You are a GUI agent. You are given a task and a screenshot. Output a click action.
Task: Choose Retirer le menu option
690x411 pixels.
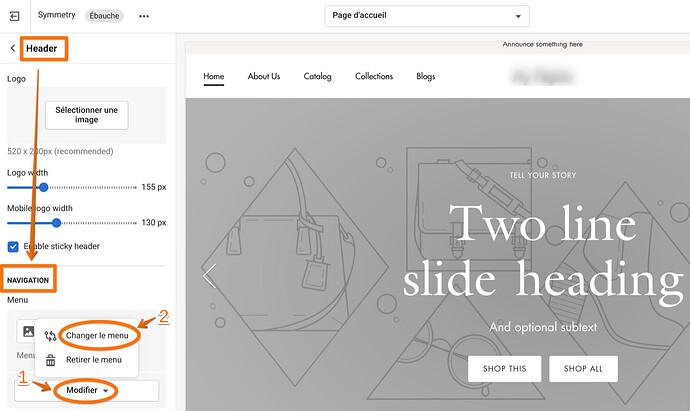coord(94,360)
